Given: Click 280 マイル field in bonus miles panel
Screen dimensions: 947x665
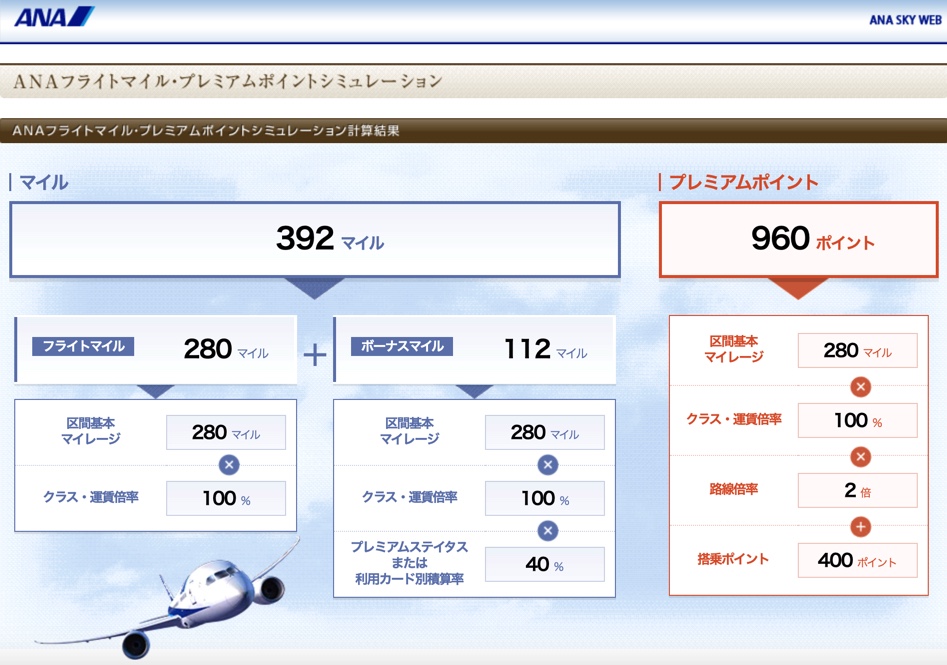Looking at the screenshot, I should (545, 432).
